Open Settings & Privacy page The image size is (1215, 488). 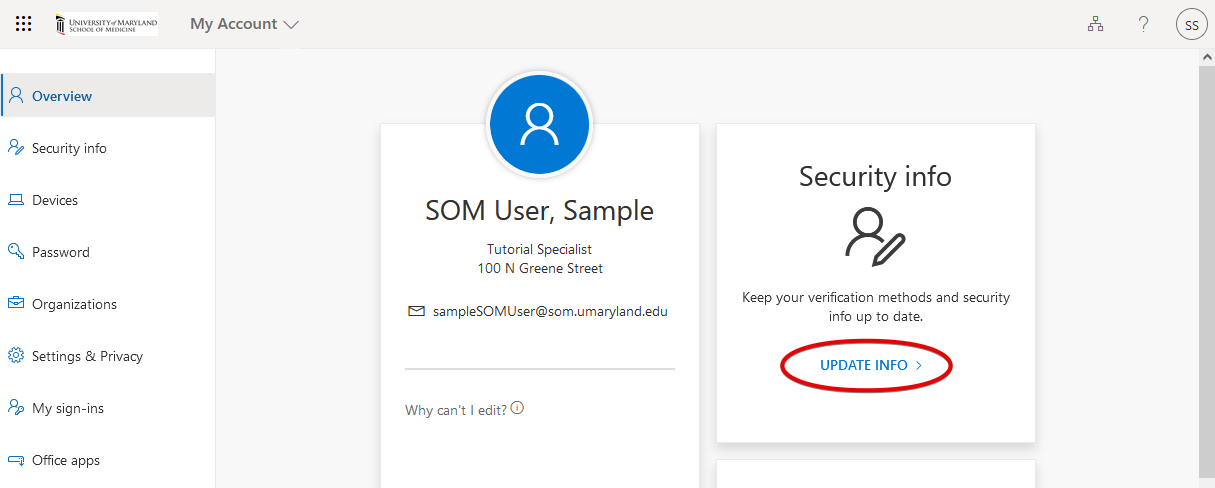click(x=87, y=356)
